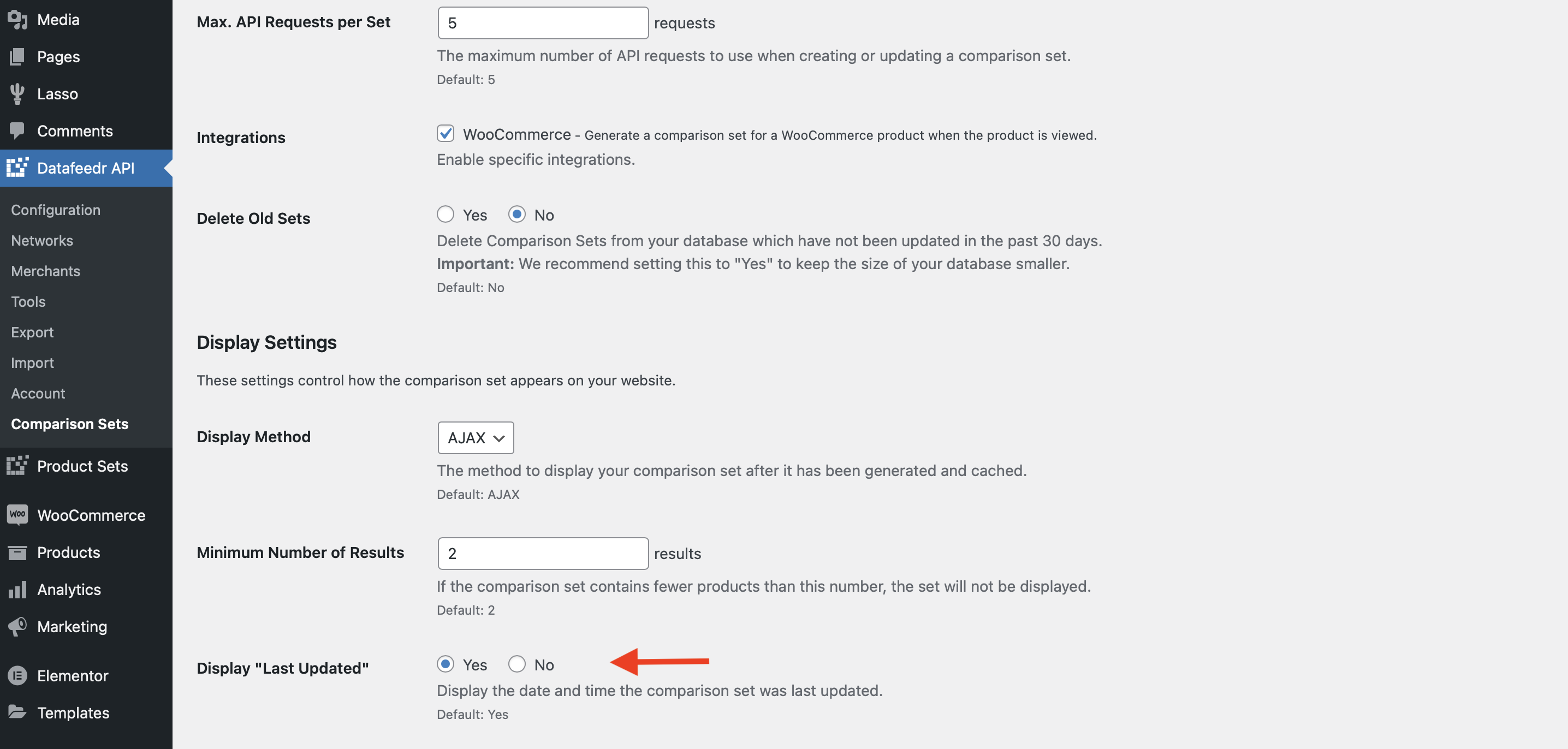The width and height of the screenshot is (1568, 749).
Task: Go to Configuration settings page
Action: [55, 210]
